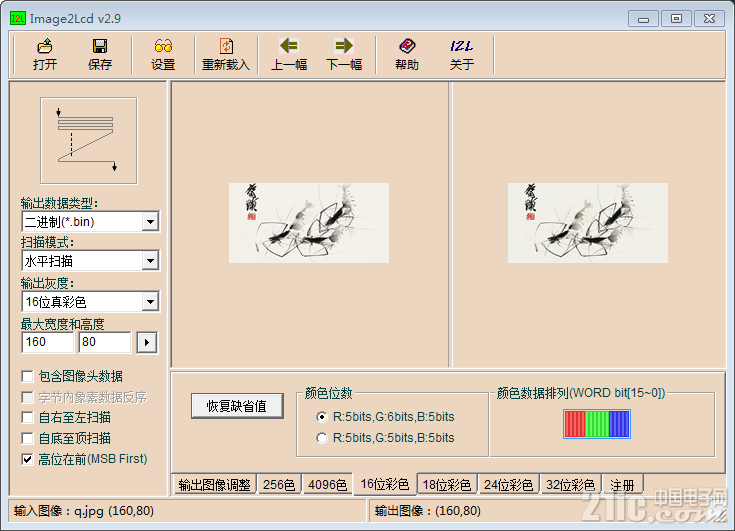Toggle 字节内象素数据反序 checkbox
This screenshot has width=735, height=531.
pyautogui.click(x=28, y=397)
